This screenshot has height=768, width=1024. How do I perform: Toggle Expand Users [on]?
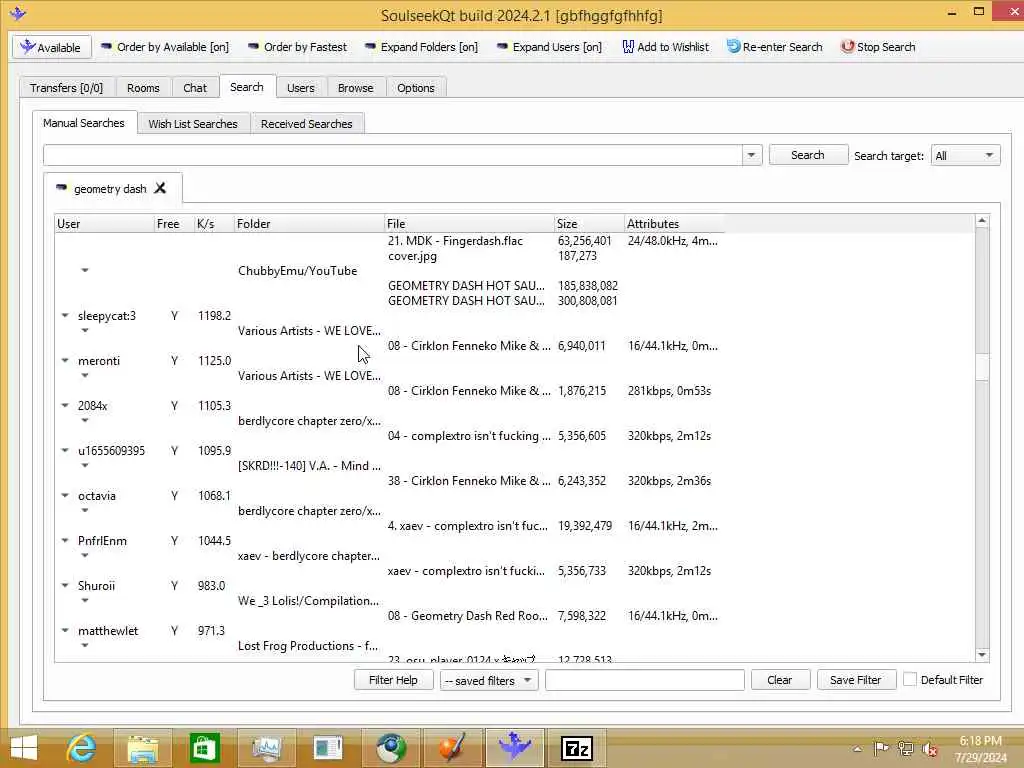click(549, 47)
